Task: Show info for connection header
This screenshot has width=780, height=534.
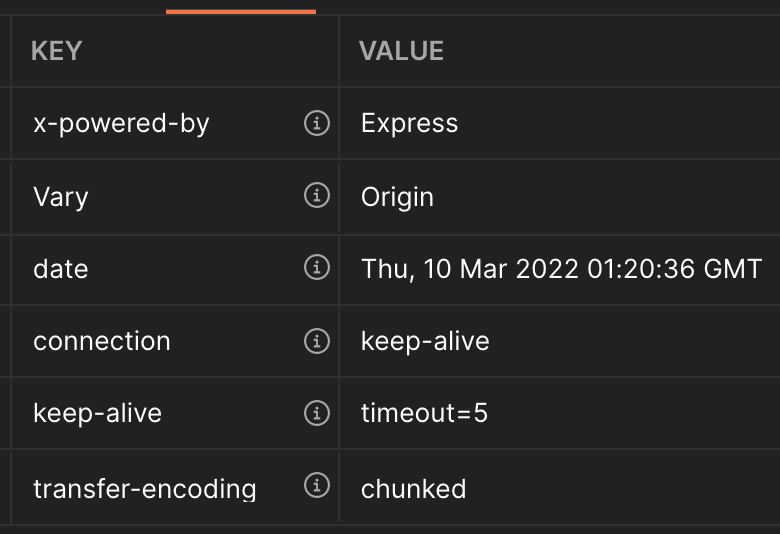Action: pyautogui.click(x=317, y=341)
